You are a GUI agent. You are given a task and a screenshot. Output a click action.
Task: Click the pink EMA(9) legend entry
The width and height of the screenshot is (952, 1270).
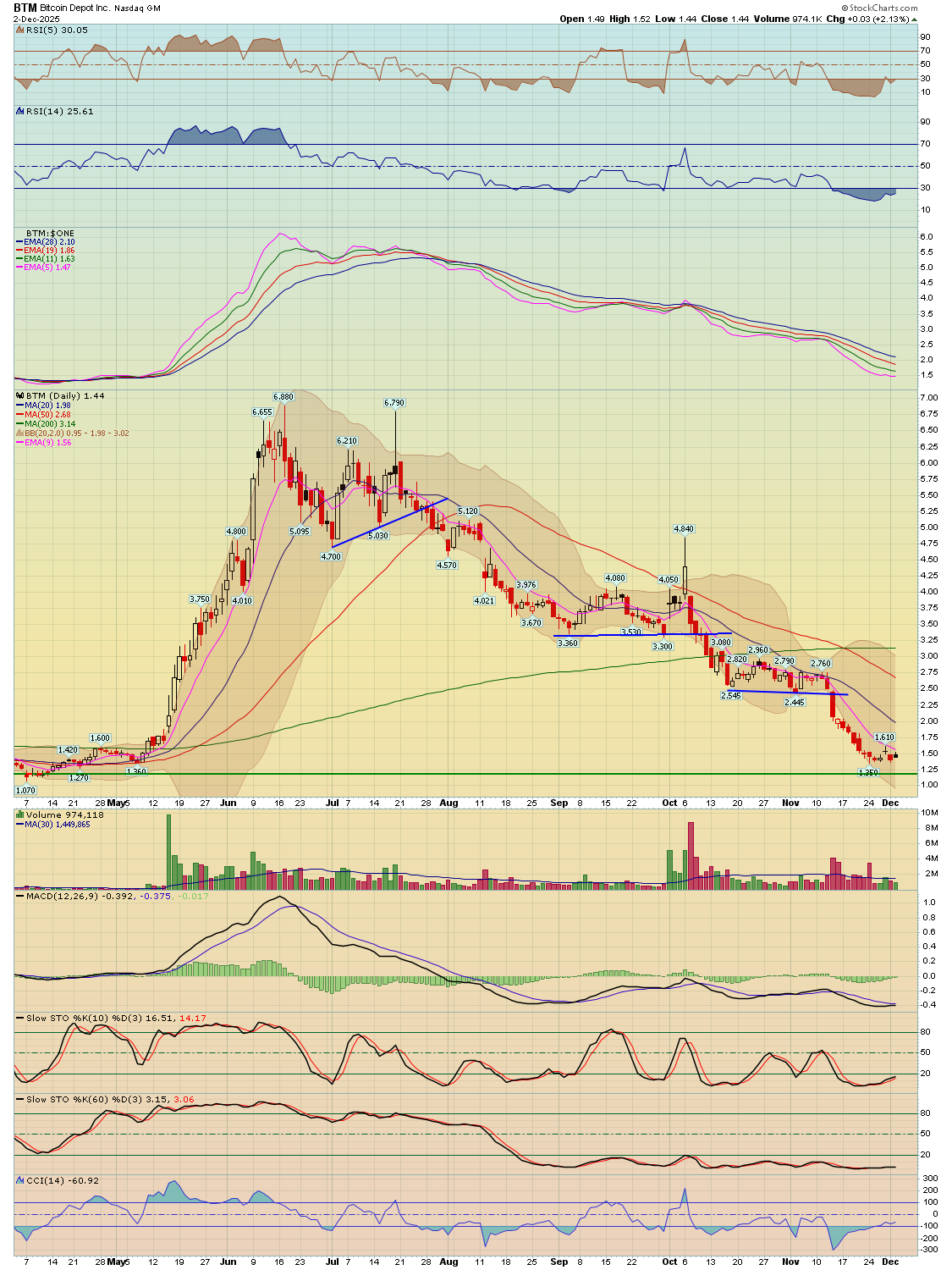pos(47,443)
